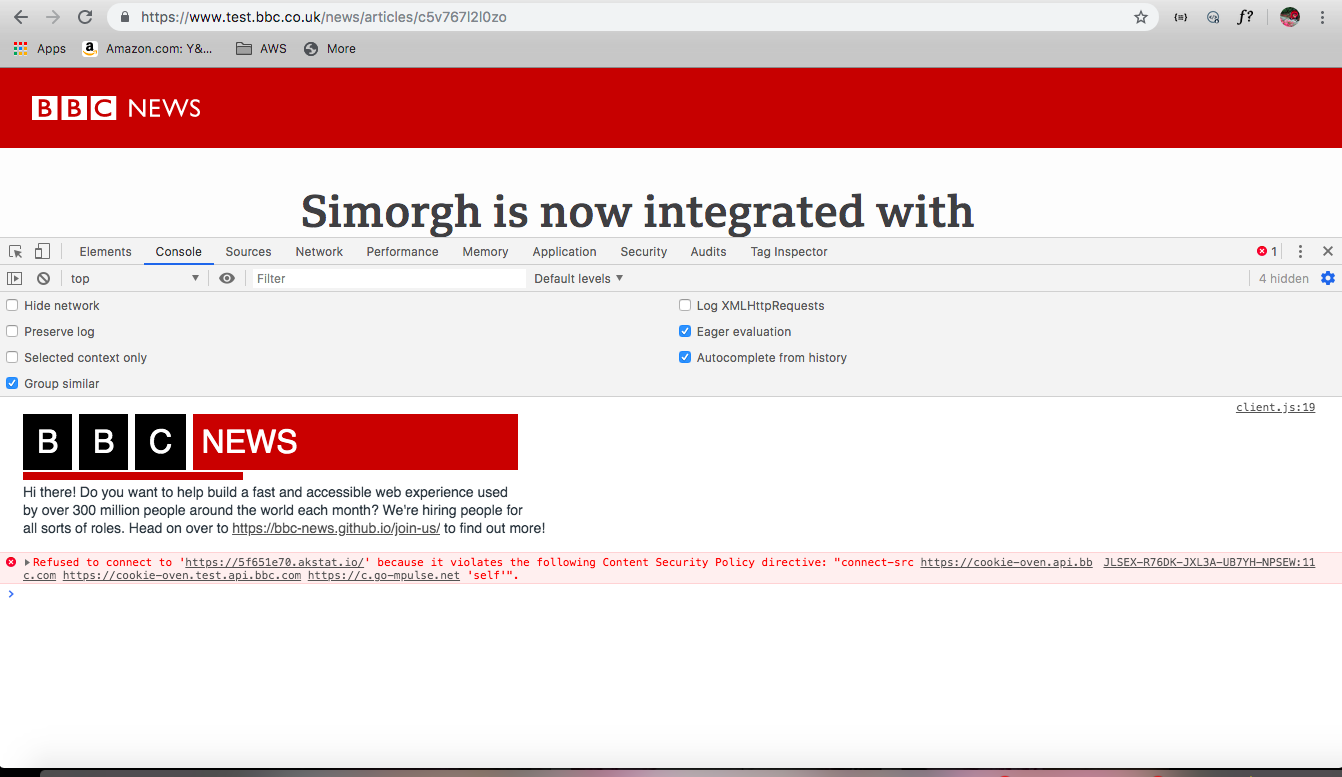Open the client.js:19 source link
The image size is (1342, 777).
1275,407
